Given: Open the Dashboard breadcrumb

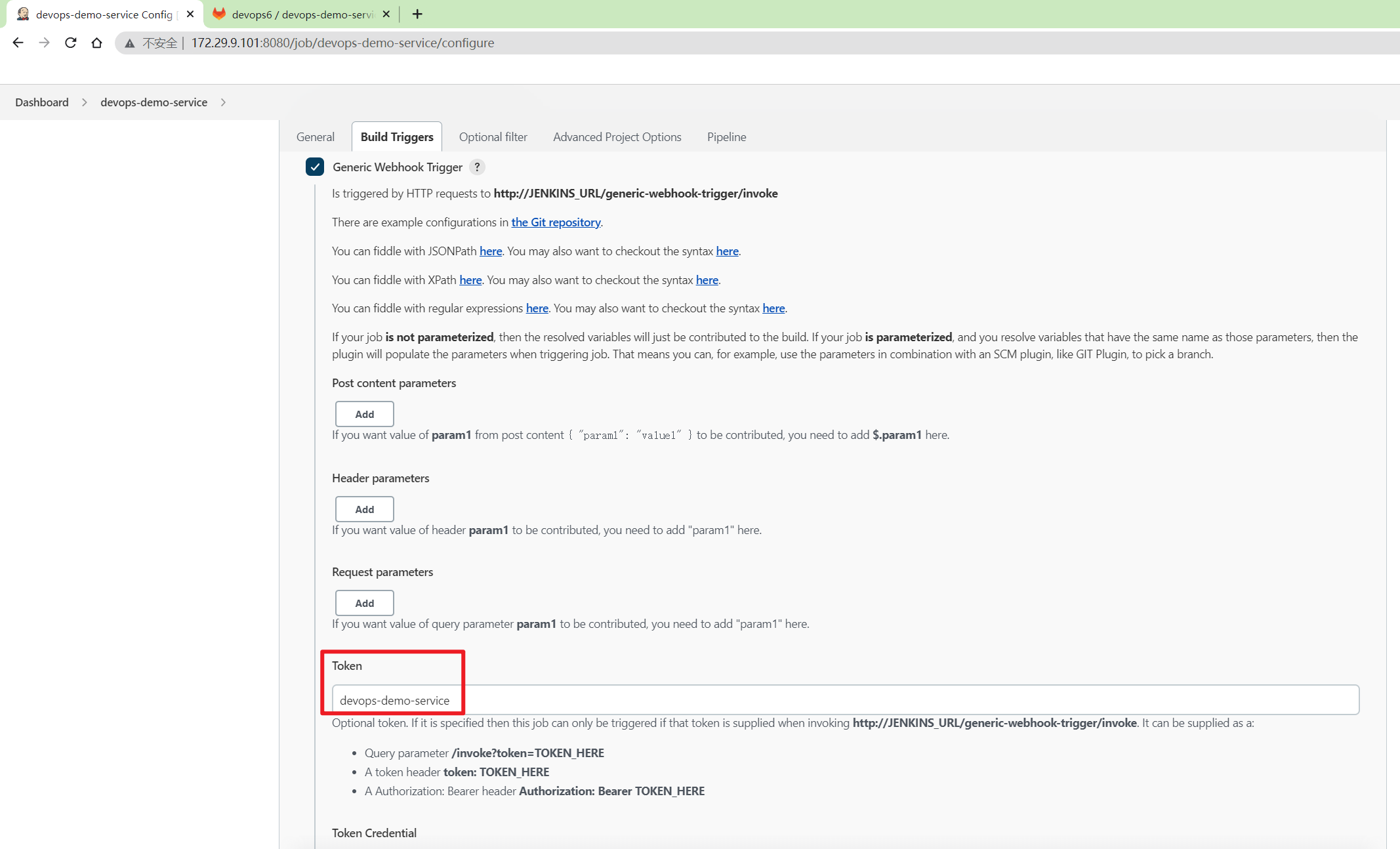Looking at the screenshot, I should (x=42, y=102).
